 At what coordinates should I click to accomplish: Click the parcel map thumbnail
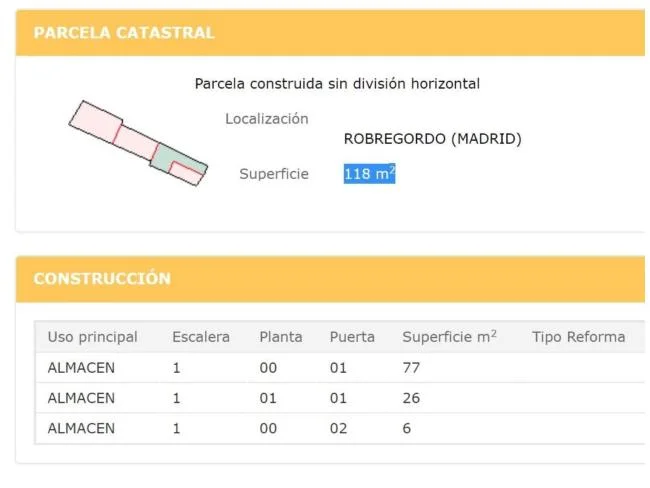click(x=138, y=143)
